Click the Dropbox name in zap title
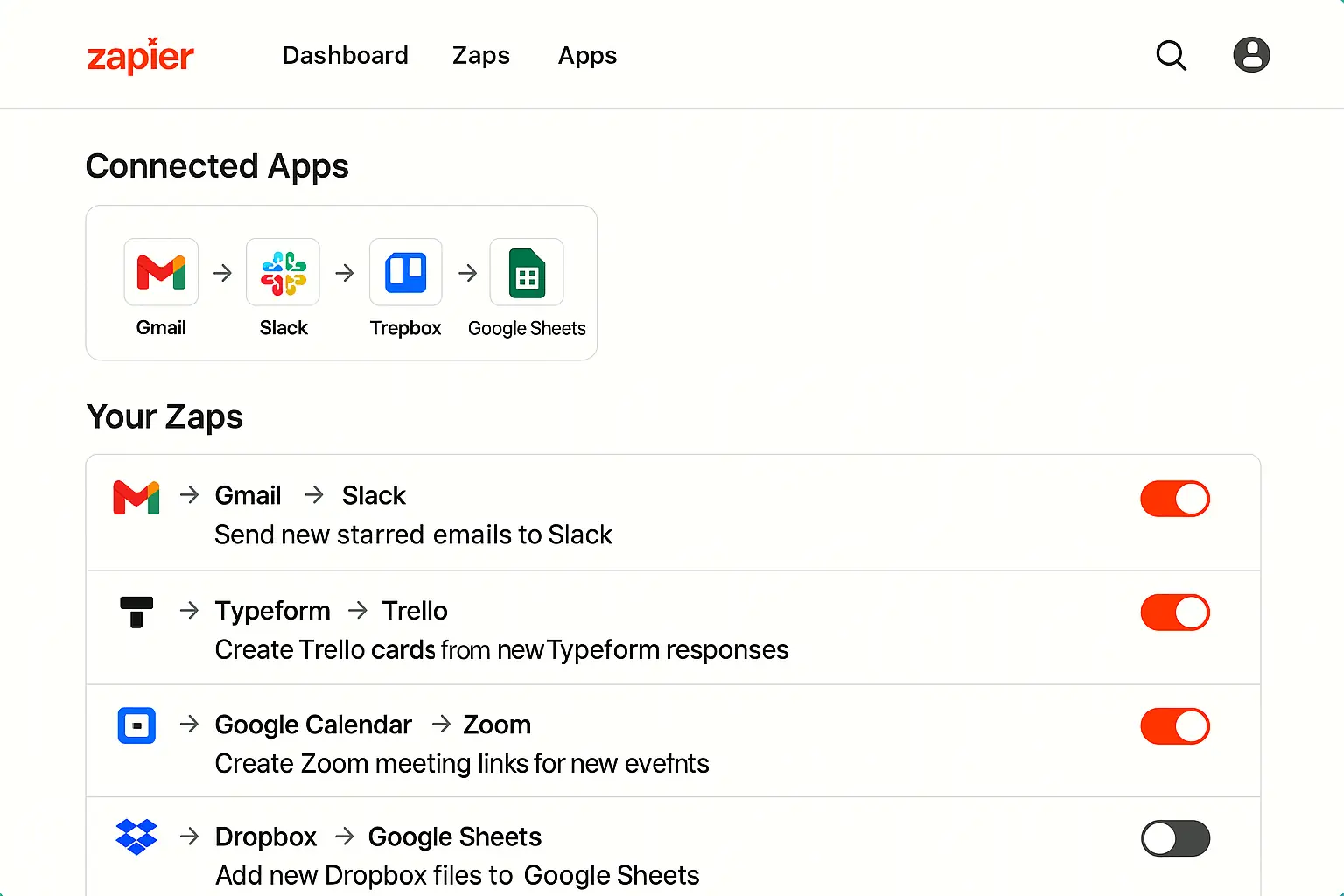This screenshot has width=1344, height=896. click(x=266, y=836)
